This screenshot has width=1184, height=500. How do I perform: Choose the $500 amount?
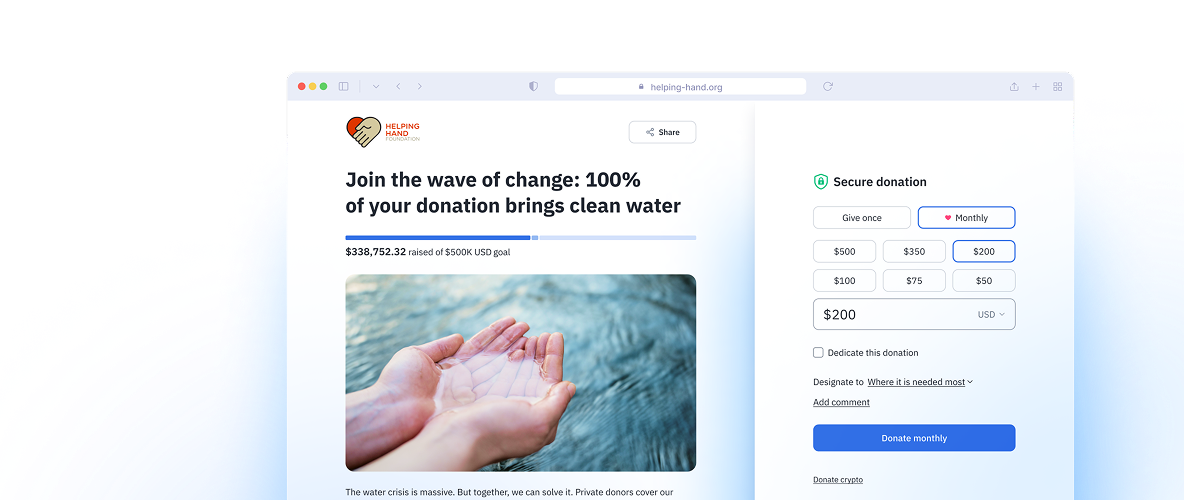[x=844, y=252]
